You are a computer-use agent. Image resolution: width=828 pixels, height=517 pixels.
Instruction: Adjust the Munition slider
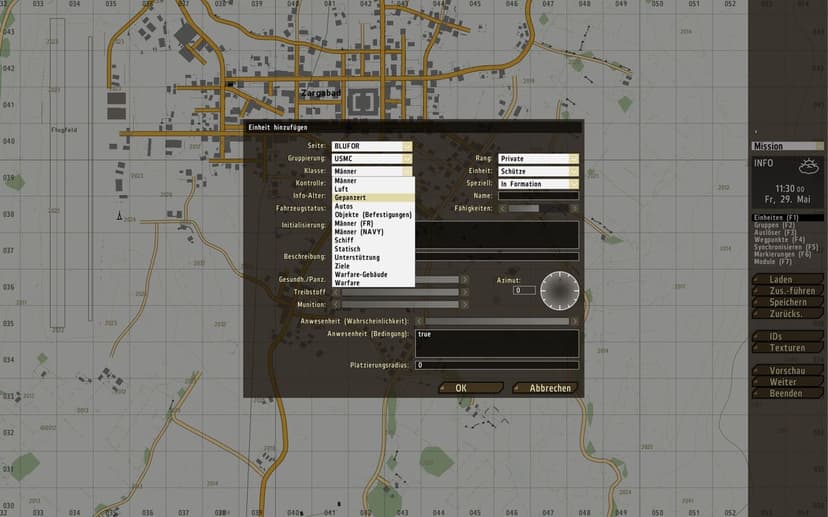point(400,305)
